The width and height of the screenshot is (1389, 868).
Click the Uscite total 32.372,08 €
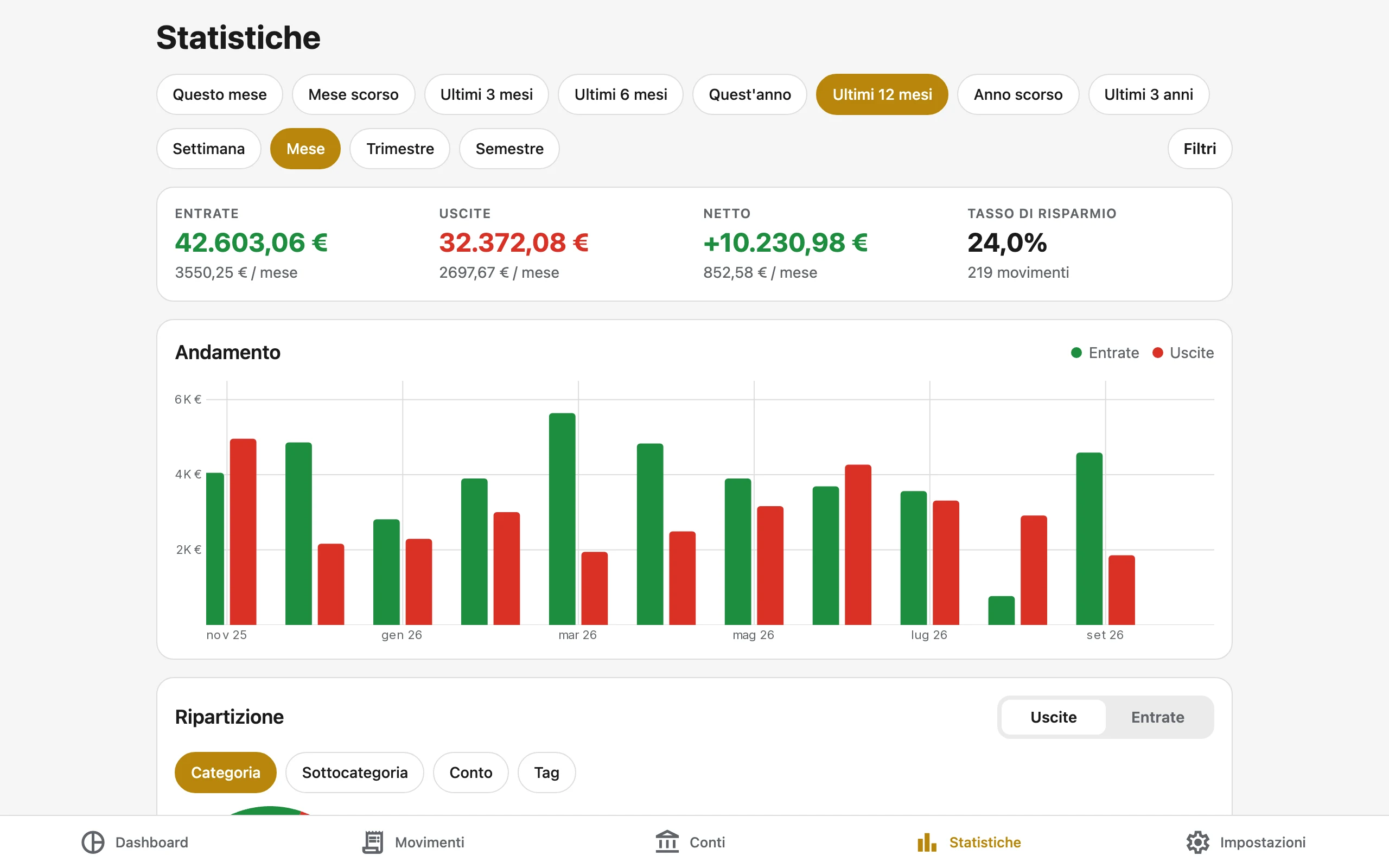coord(514,242)
